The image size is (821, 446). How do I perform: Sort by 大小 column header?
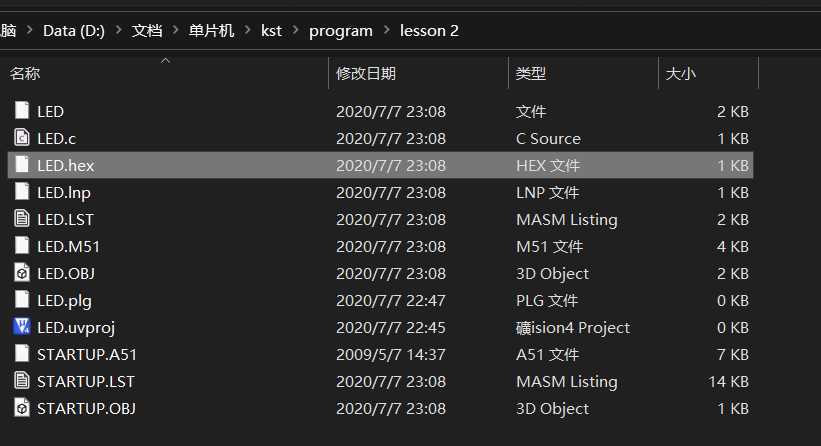click(x=681, y=73)
